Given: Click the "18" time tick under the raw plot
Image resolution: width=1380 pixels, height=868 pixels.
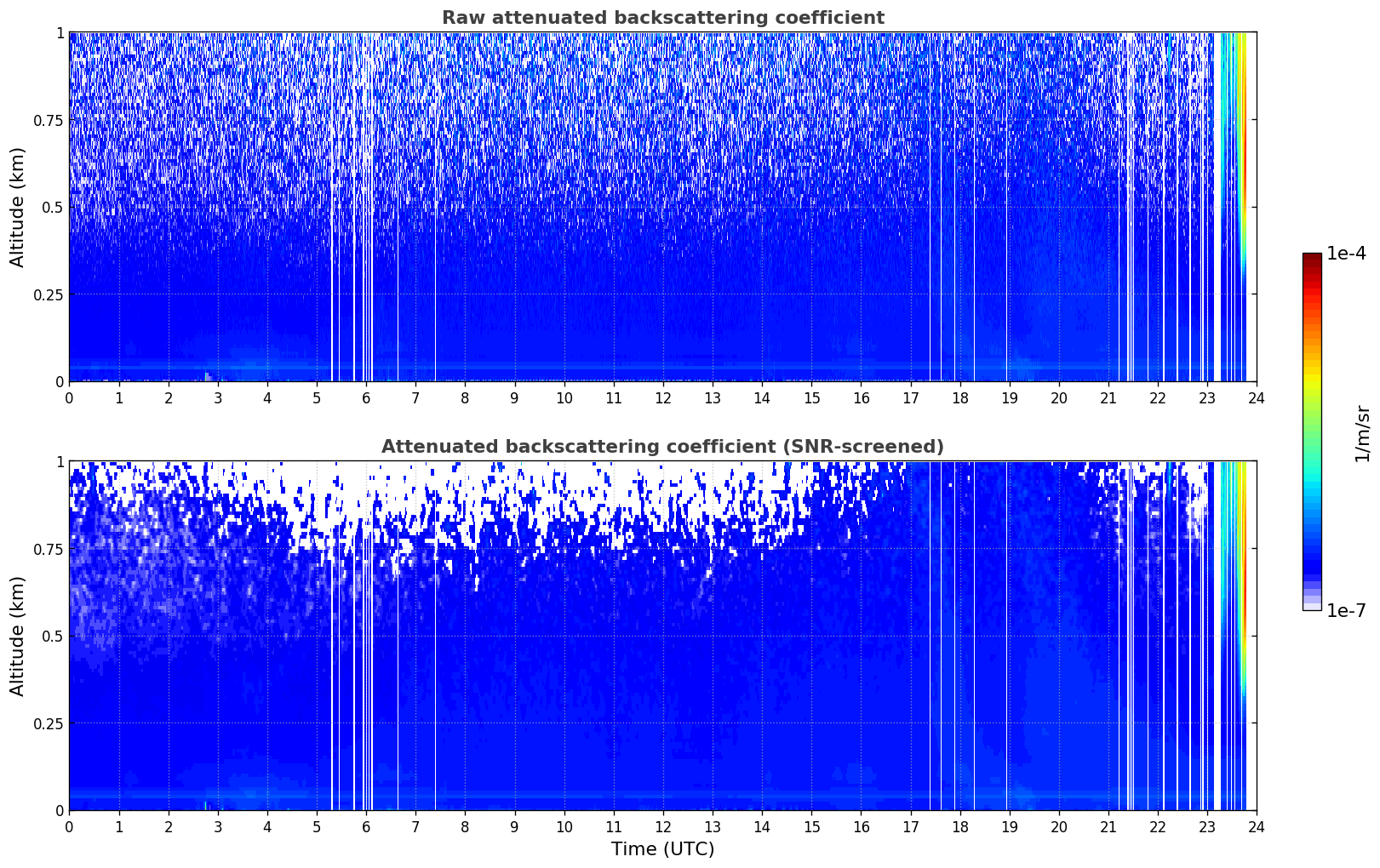Looking at the screenshot, I should point(959,397).
